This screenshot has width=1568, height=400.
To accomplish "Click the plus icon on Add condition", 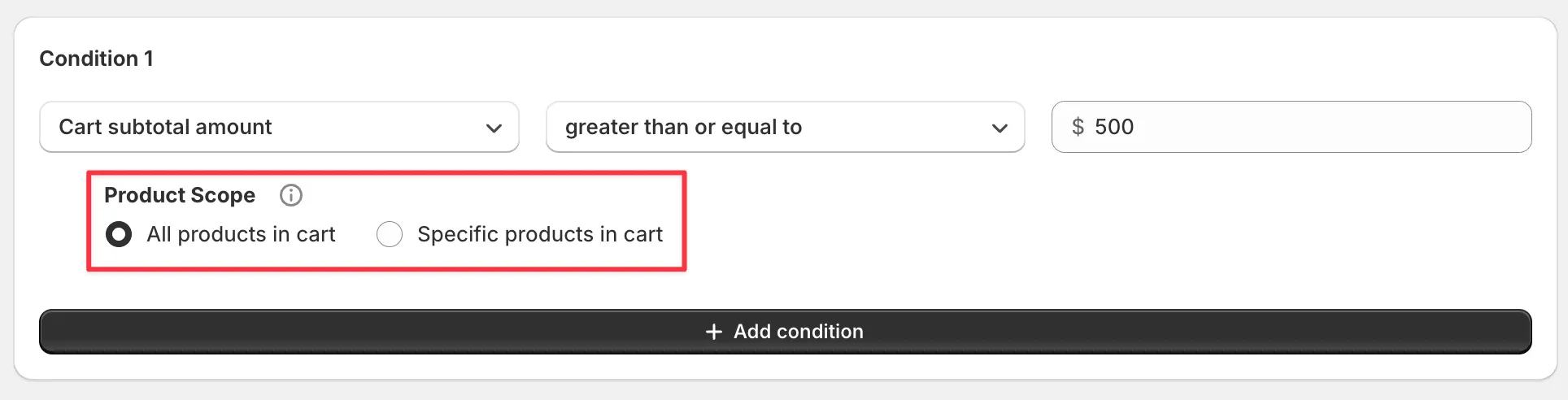I will [714, 332].
